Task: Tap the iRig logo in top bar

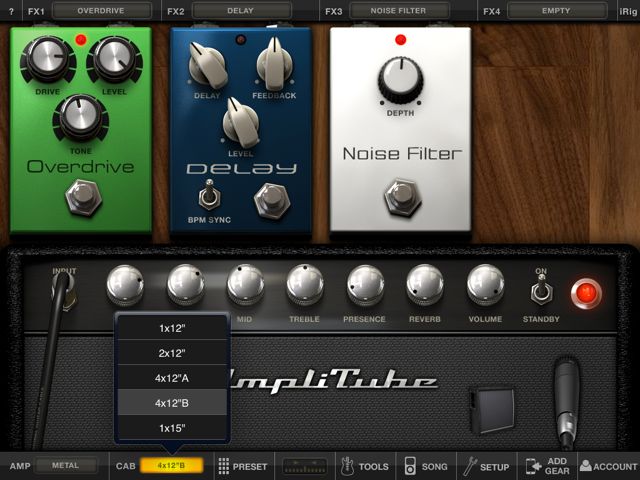Action: point(629,11)
